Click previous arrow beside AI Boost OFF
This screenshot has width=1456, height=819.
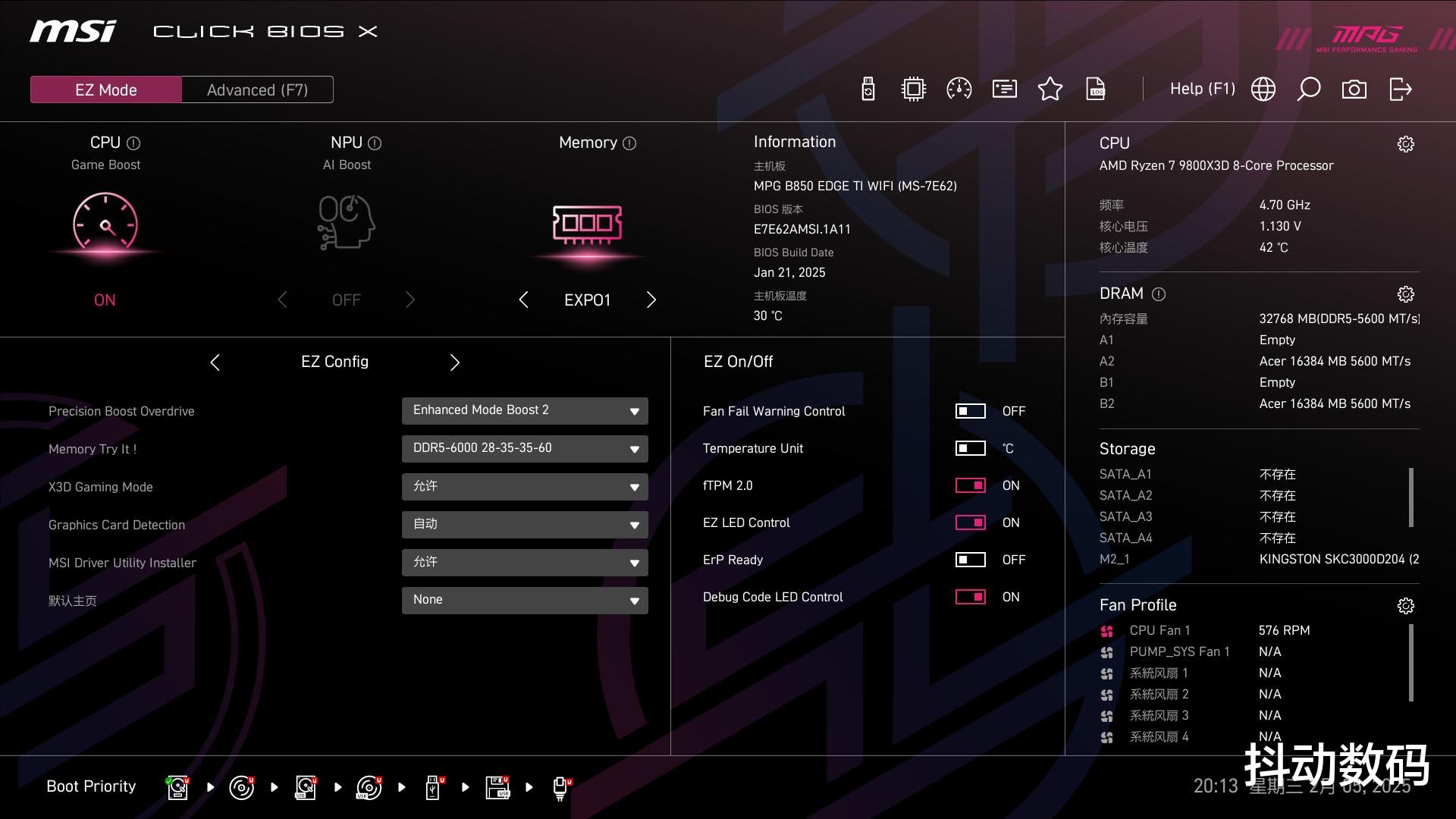(x=282, y=300)
